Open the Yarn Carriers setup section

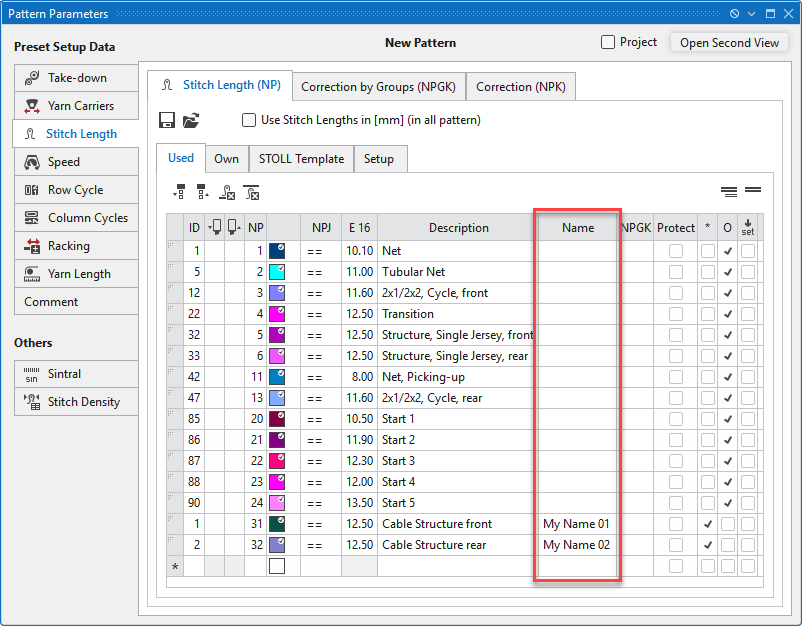click(x=77, y=106)
